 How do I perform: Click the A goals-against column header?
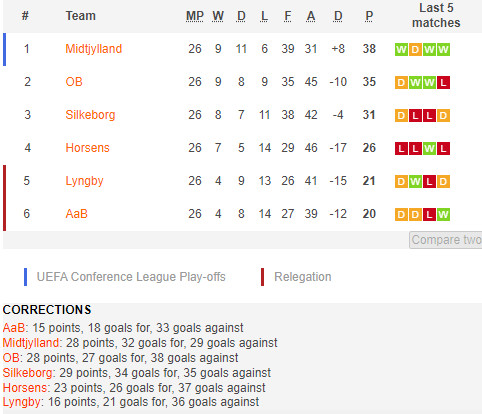pos(311,16)
